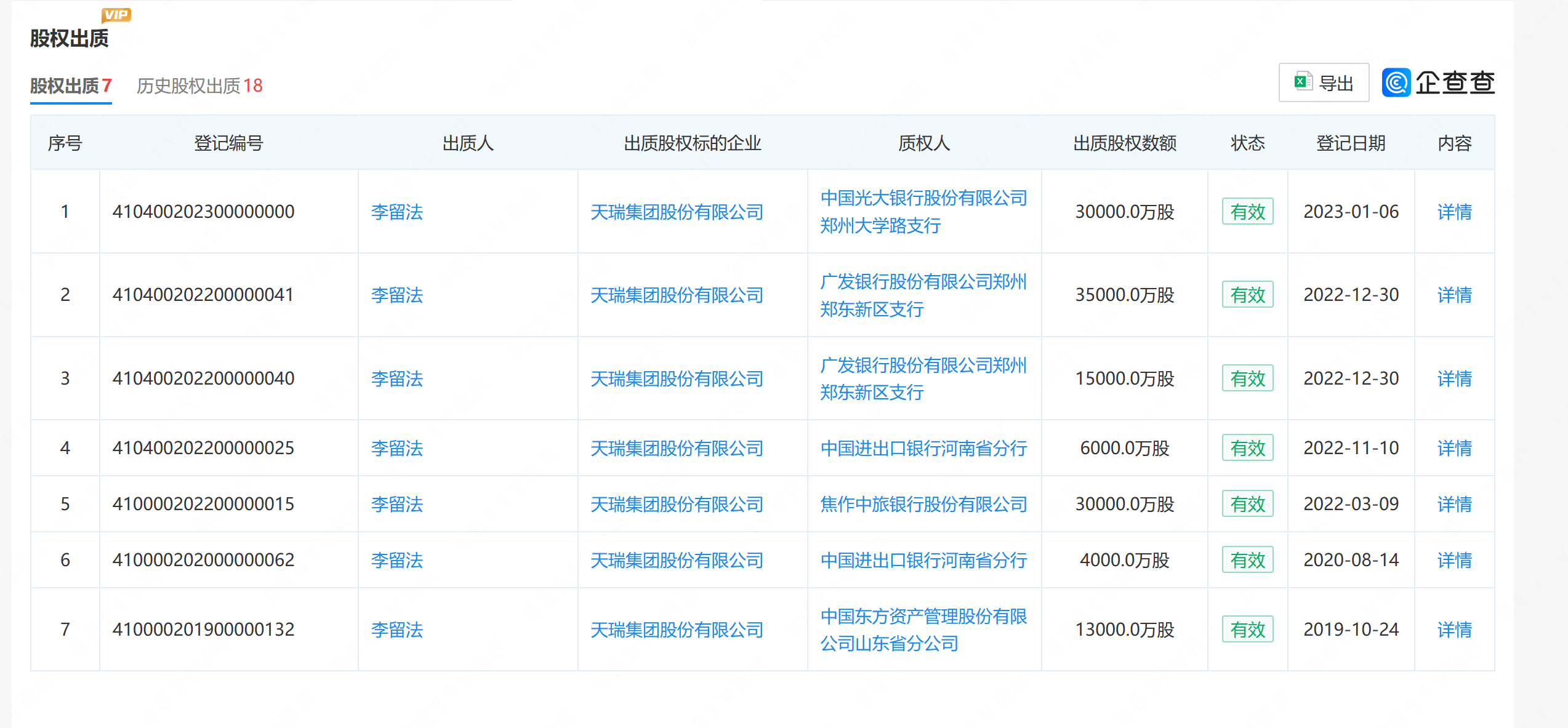The image size is (1568, 728).
Task: Click the VIP badge icon
Action: [x=116, y=15]
